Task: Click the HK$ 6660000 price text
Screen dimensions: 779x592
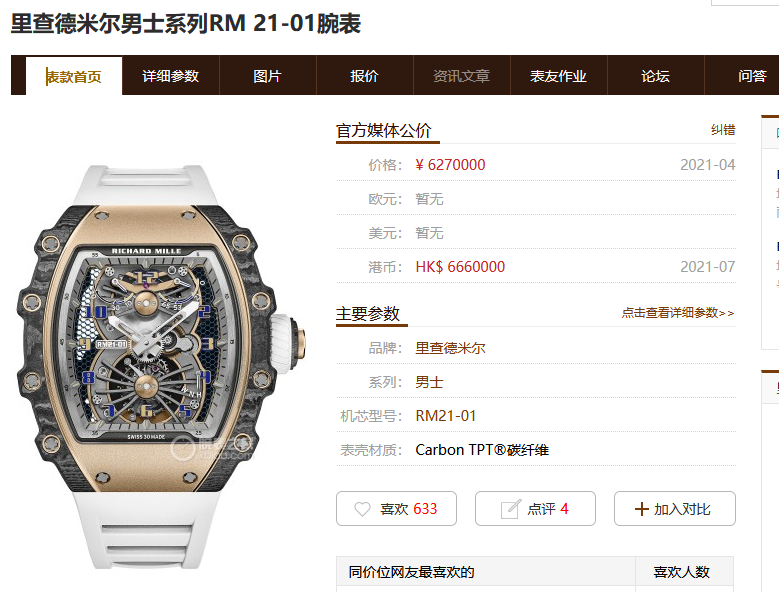Action: click(460, 267)
